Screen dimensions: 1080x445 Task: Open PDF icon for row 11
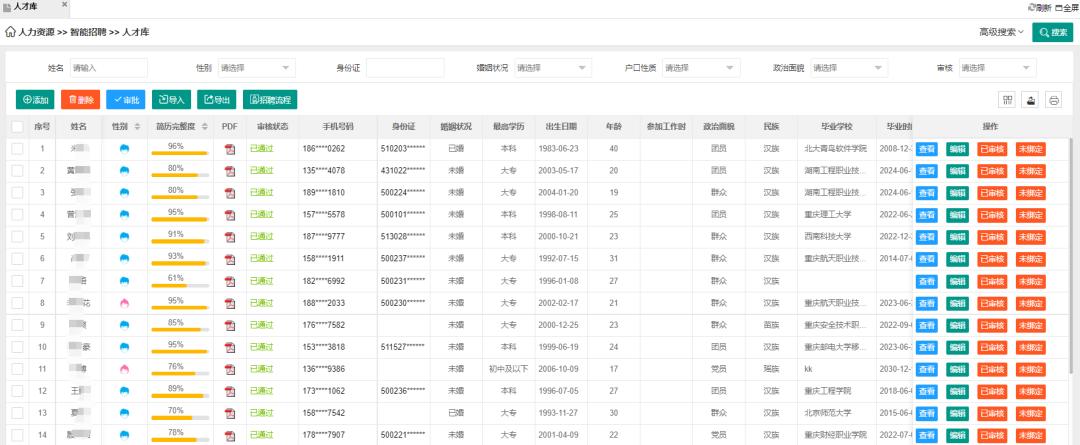pos(230,369)
